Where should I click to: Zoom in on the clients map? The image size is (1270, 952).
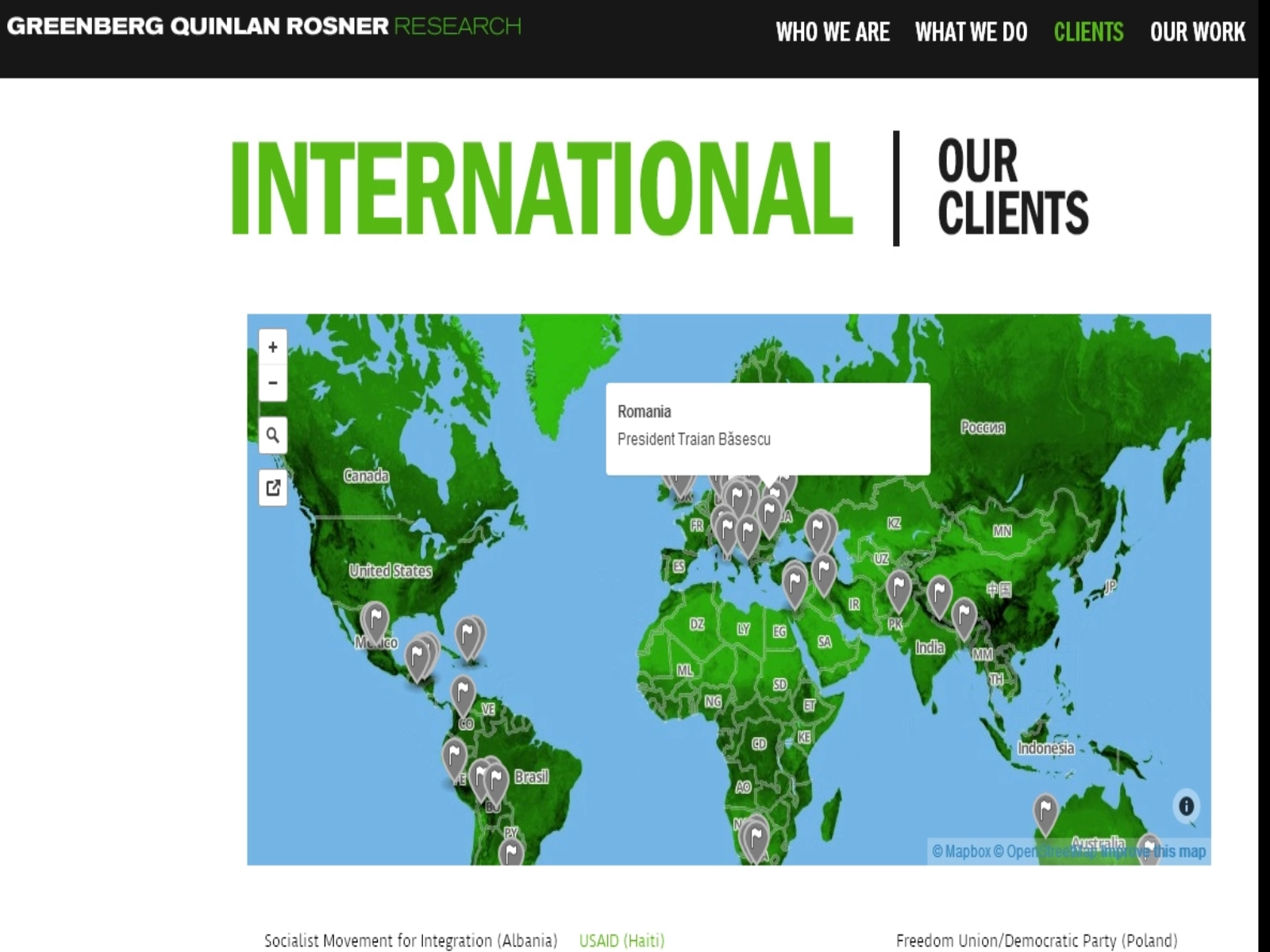click(x=272, y=347)
